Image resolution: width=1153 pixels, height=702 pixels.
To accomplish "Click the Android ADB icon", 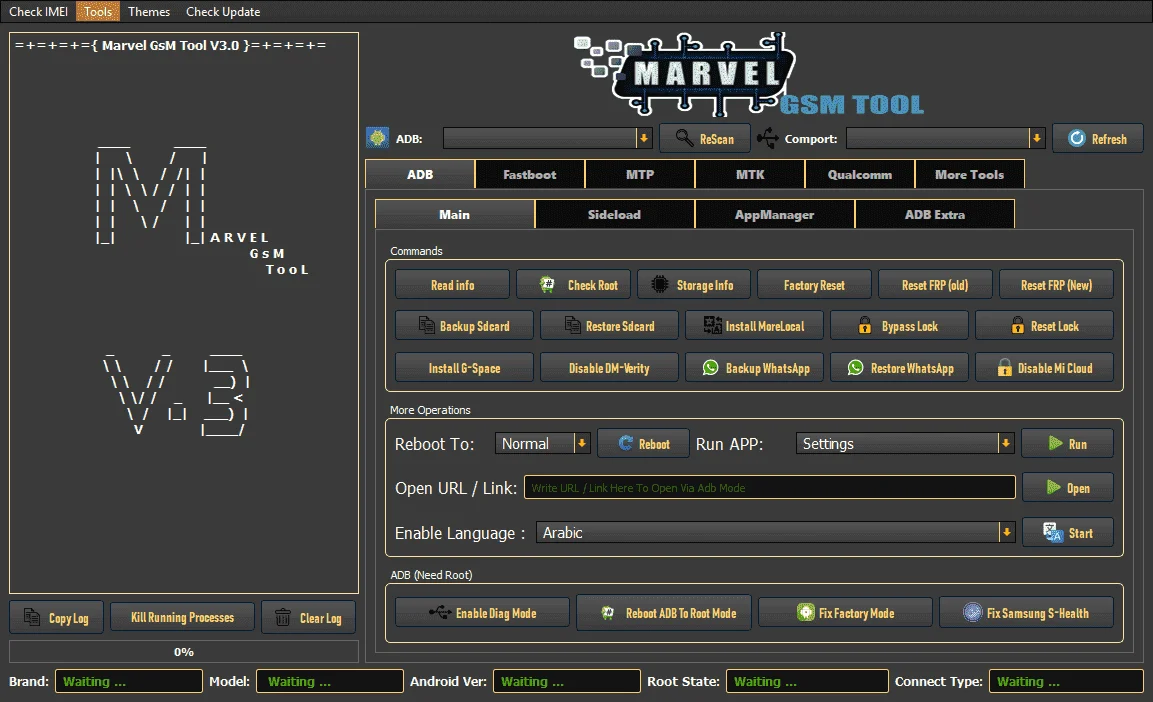I will click(377, 138).
